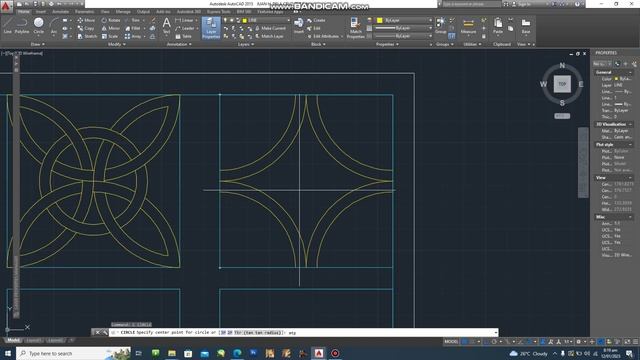Image resolution: width=640 pixels, height=360 pixels.
Task: Switch to the Model layout tab
Action: [13, 340]
